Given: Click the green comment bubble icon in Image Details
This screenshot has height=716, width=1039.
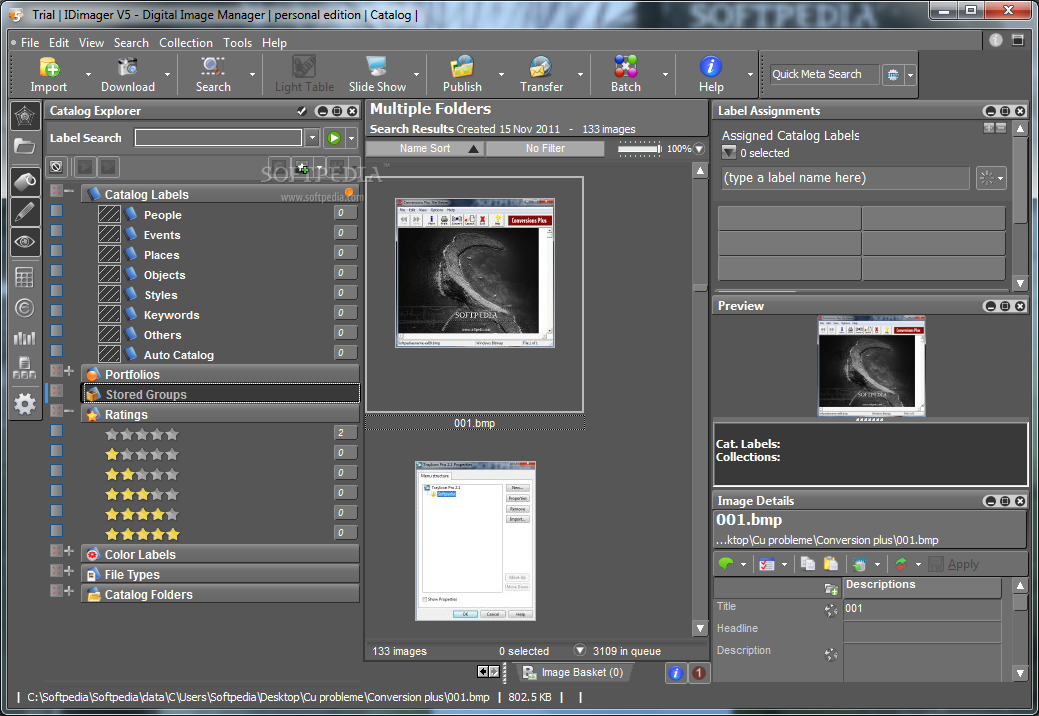Looking at the screenshot, I should point(726,564).
